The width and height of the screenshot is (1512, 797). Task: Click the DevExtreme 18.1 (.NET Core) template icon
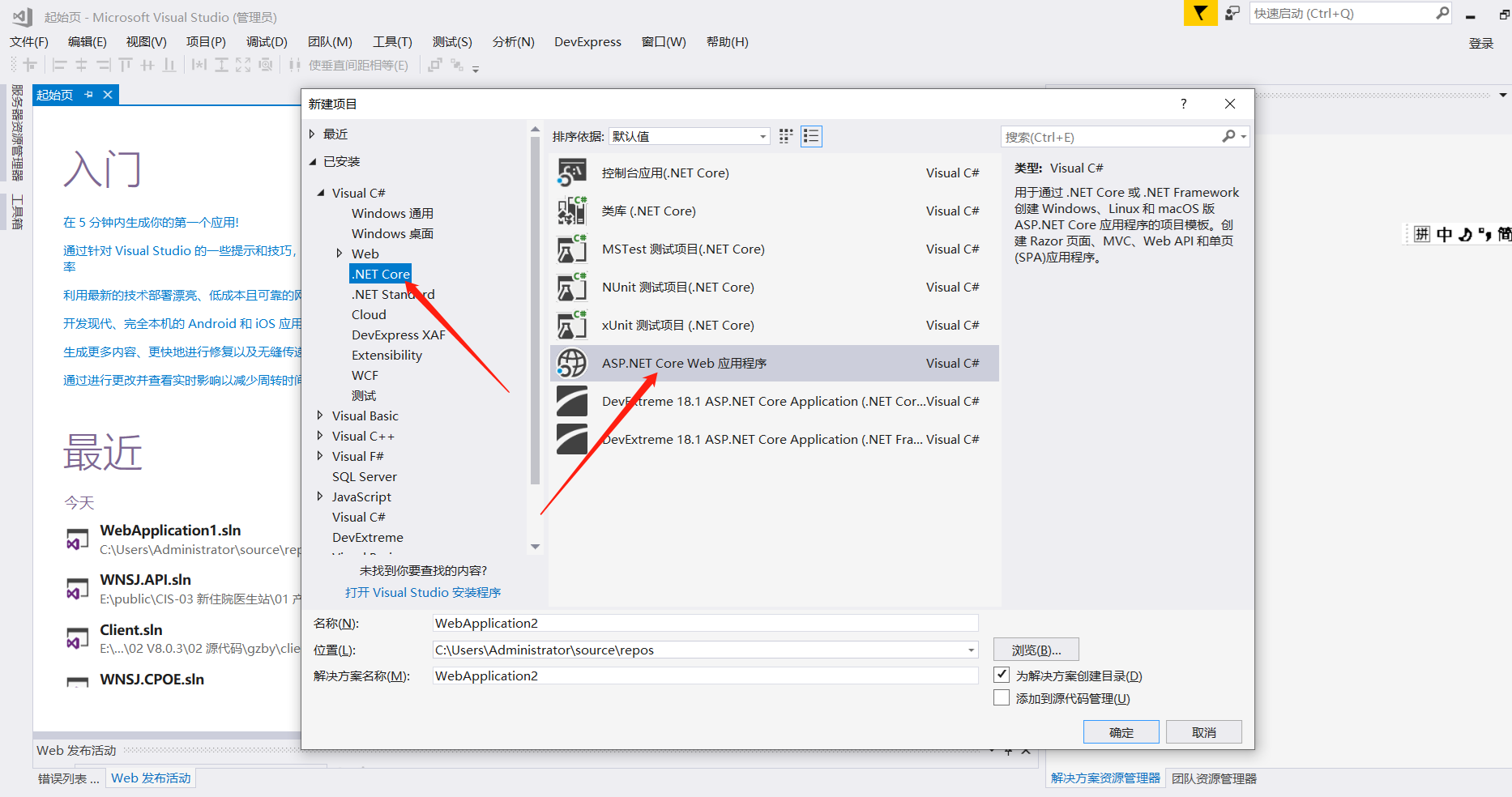click(572, 401)
